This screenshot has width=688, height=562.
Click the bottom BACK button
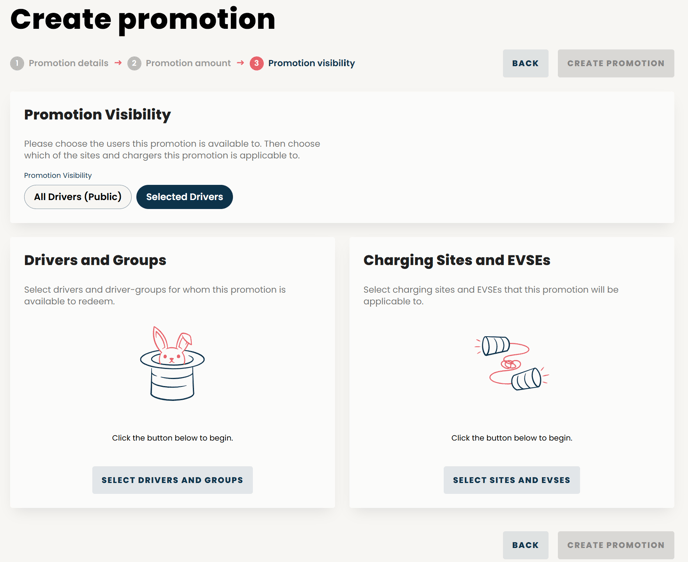click(x=526, y=545)
